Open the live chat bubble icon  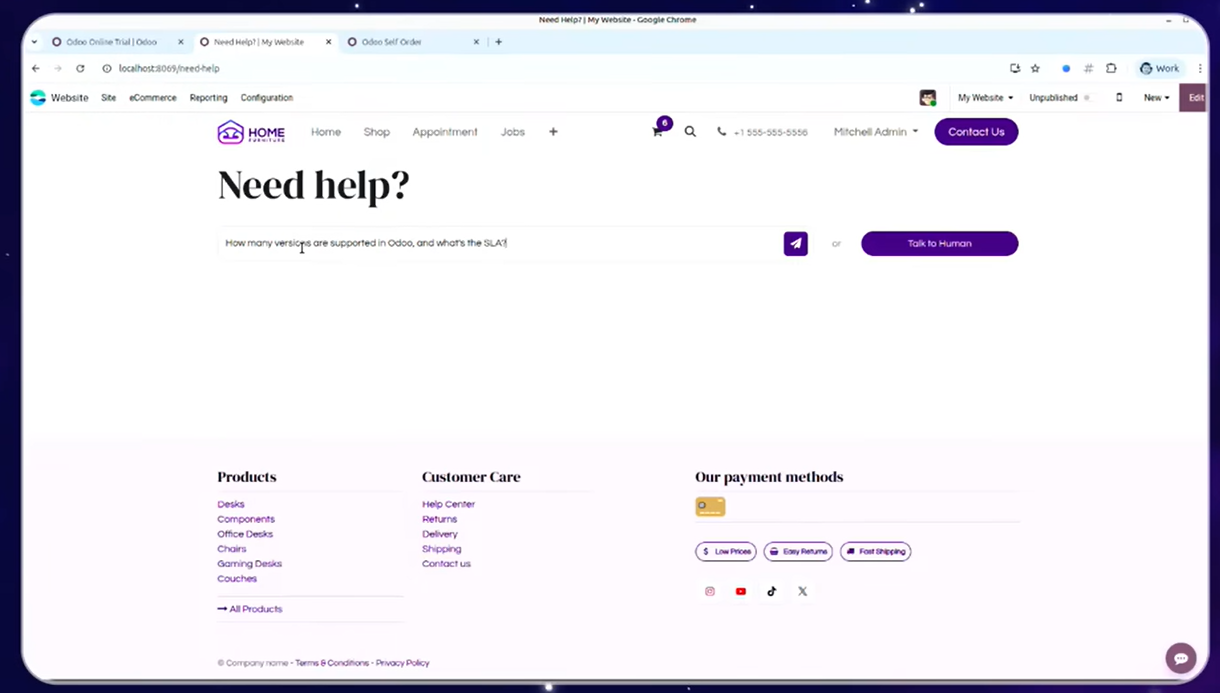pos(1180,657)
